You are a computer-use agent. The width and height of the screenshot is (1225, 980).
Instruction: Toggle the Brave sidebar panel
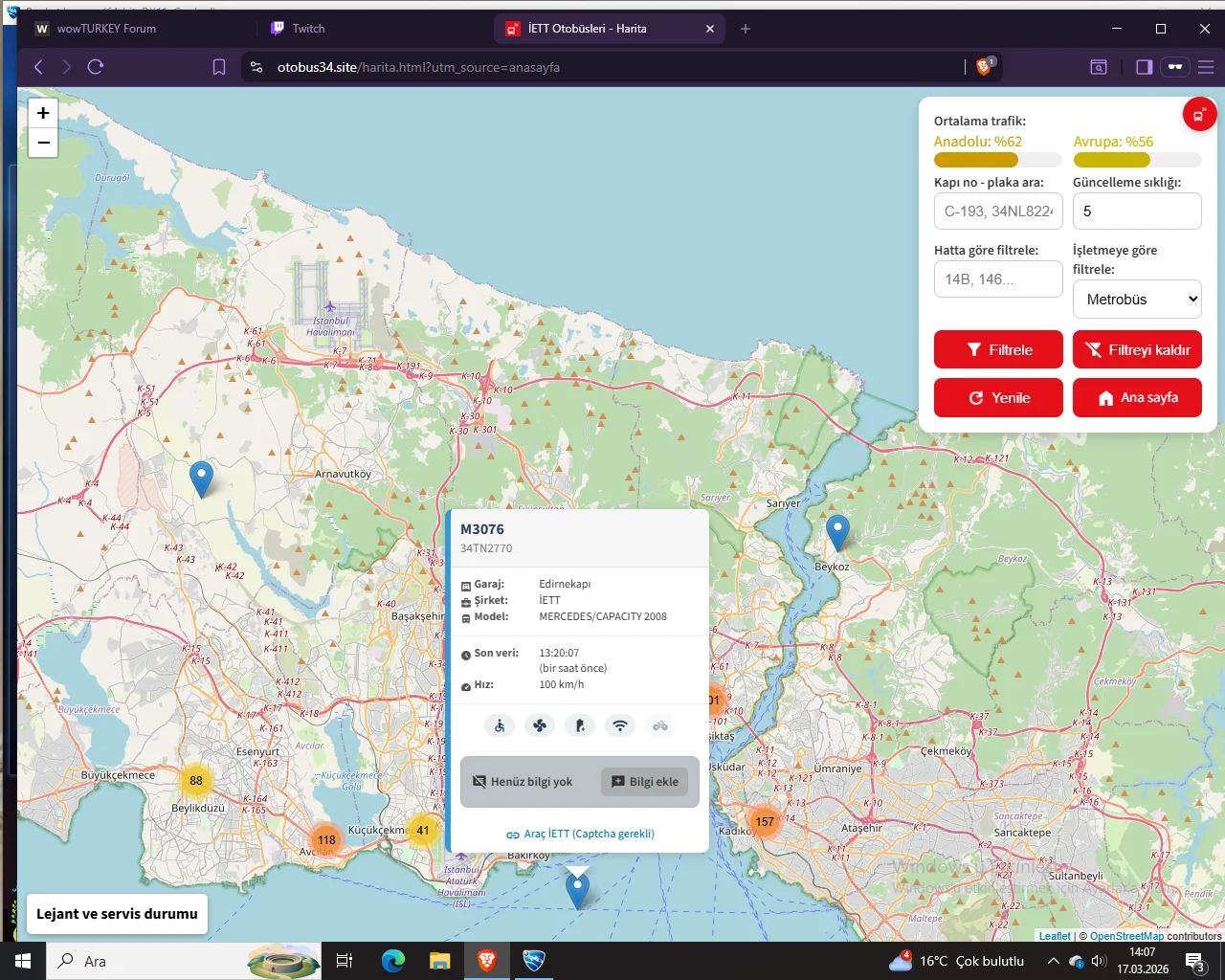(1144, 67)
